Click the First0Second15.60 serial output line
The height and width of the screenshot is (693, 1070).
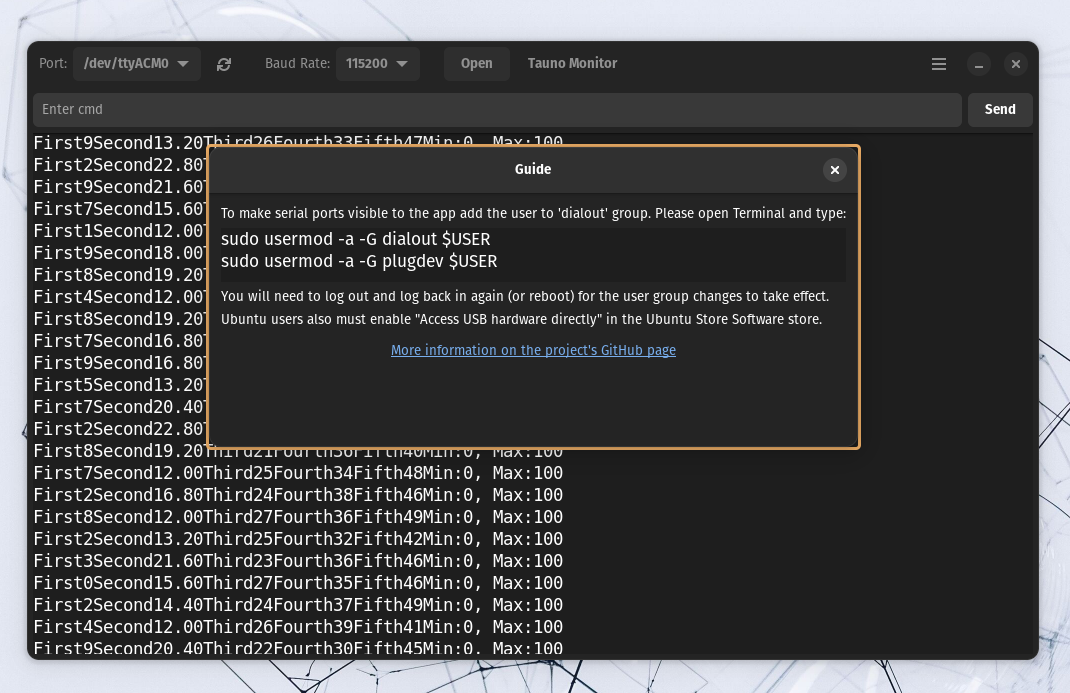coord(298,583)
